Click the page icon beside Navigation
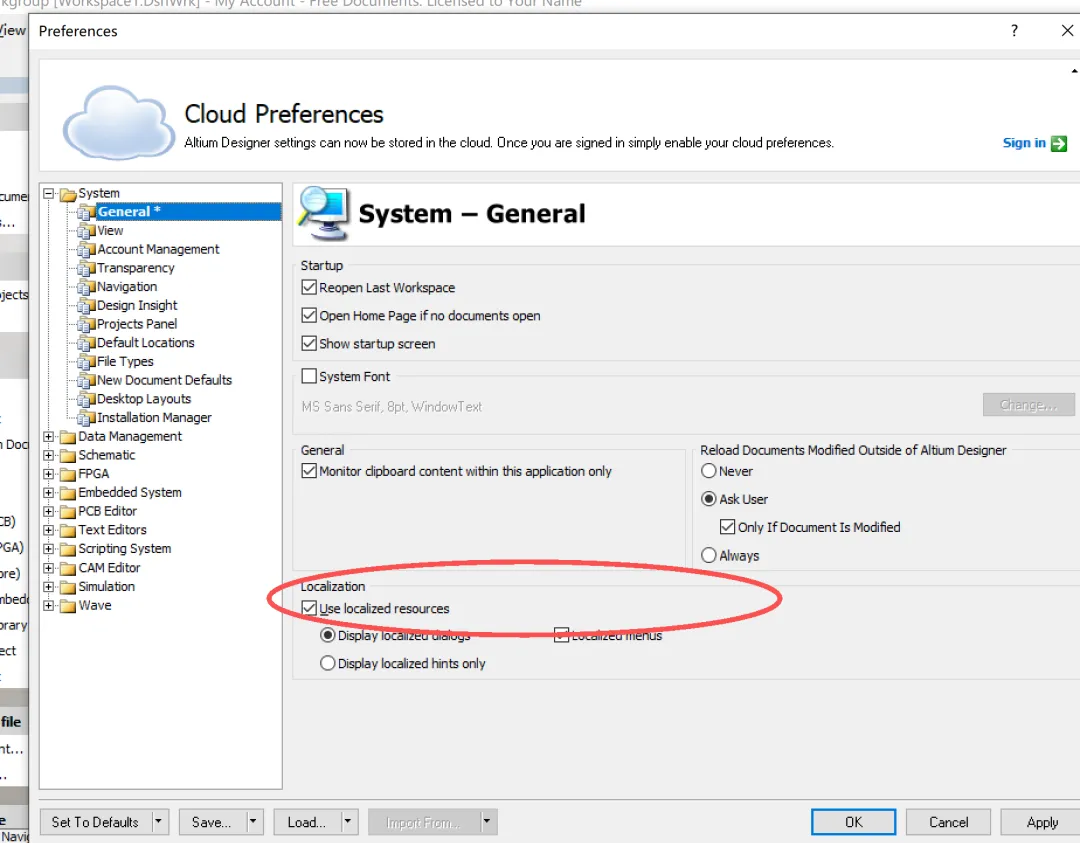The height and width of the screenshot is (843, 1080). click(x=86, y=287)
